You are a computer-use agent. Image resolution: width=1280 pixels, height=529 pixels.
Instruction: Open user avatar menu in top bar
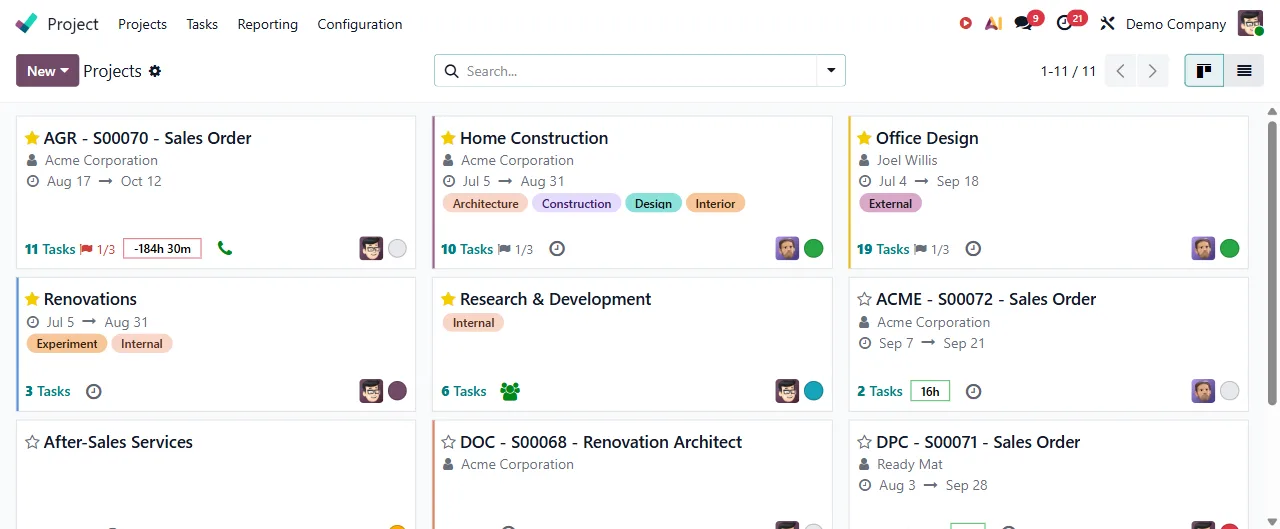coord(1250,23)
